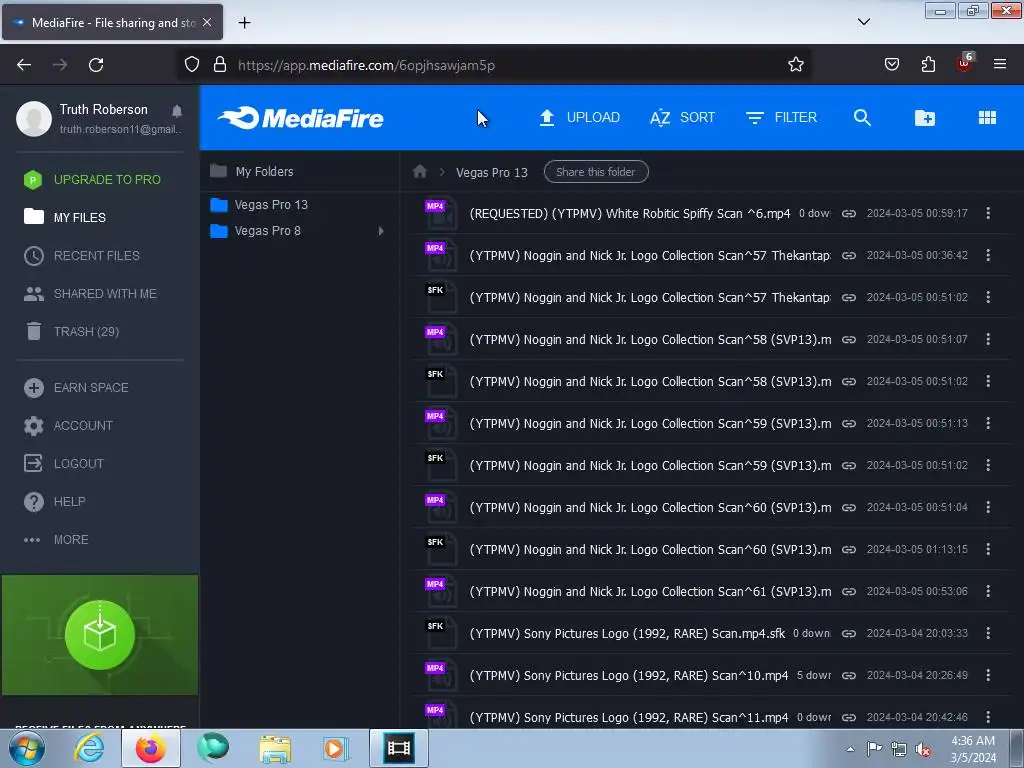Copy link for file dated 00:51:13
This screenshot has height=768, width=1024.
tap(848, 424)
